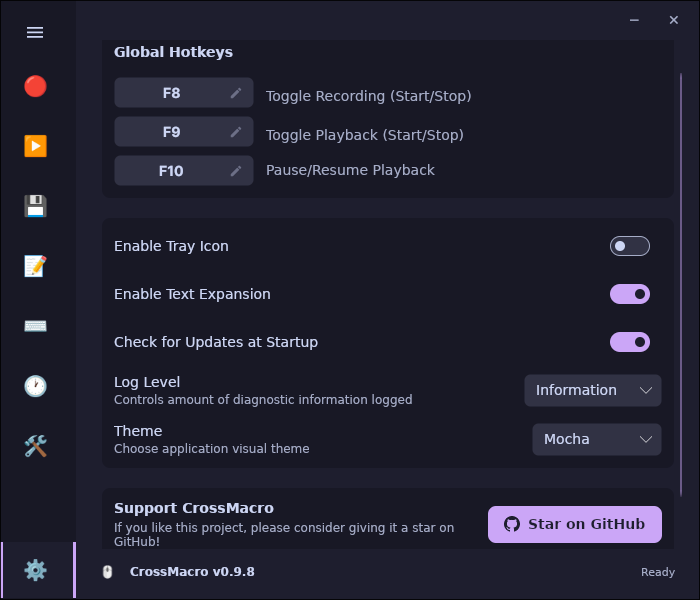Disable Enable Text Expansion switch
The image size is (700, 600).
(629, 294)
